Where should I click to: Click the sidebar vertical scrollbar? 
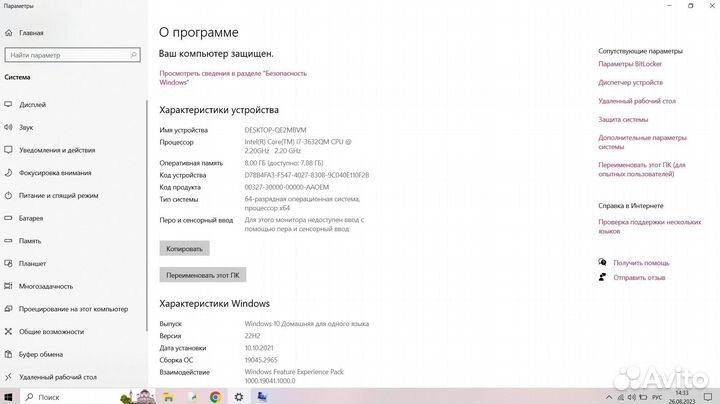coord(147,216)
